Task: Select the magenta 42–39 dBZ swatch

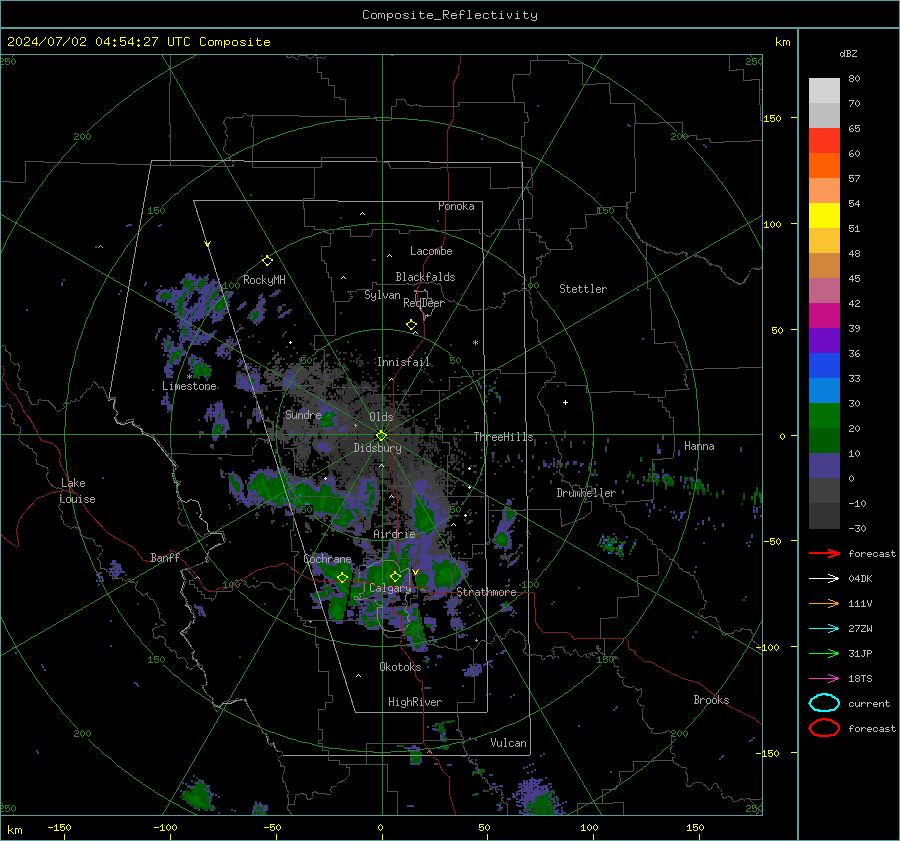Action: point(824,316)
